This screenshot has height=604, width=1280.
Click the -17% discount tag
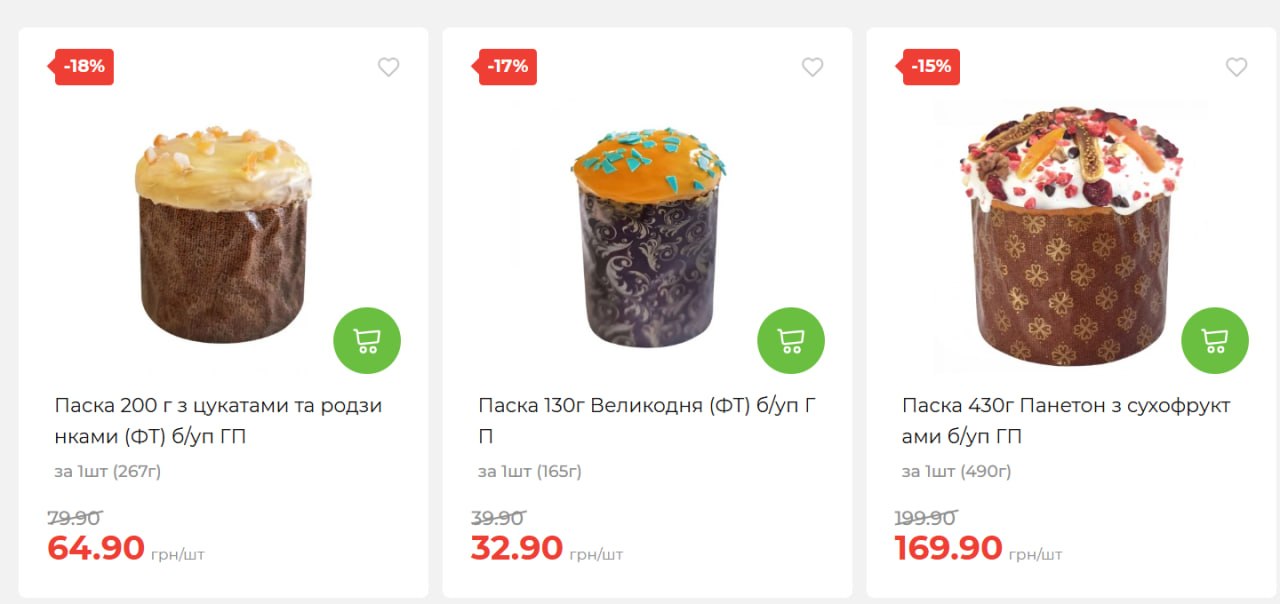click(507, 67)
